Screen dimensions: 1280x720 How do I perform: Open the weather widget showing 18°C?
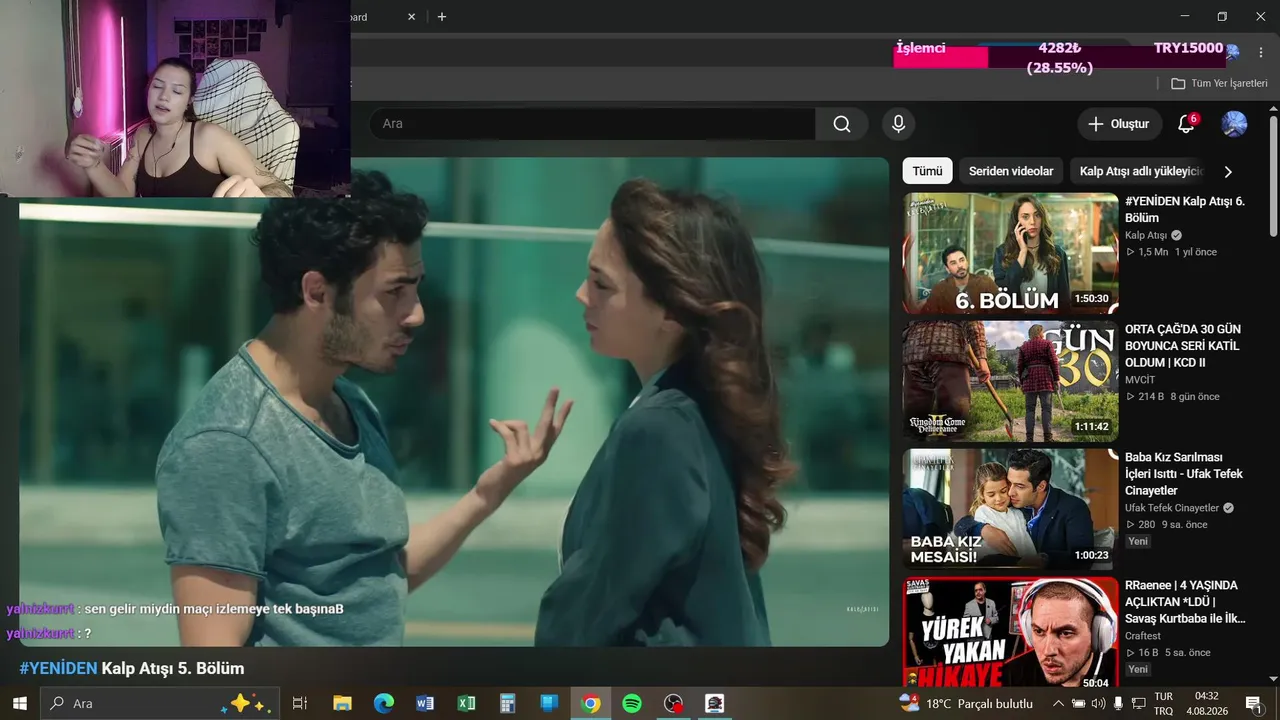pos(966,703)
